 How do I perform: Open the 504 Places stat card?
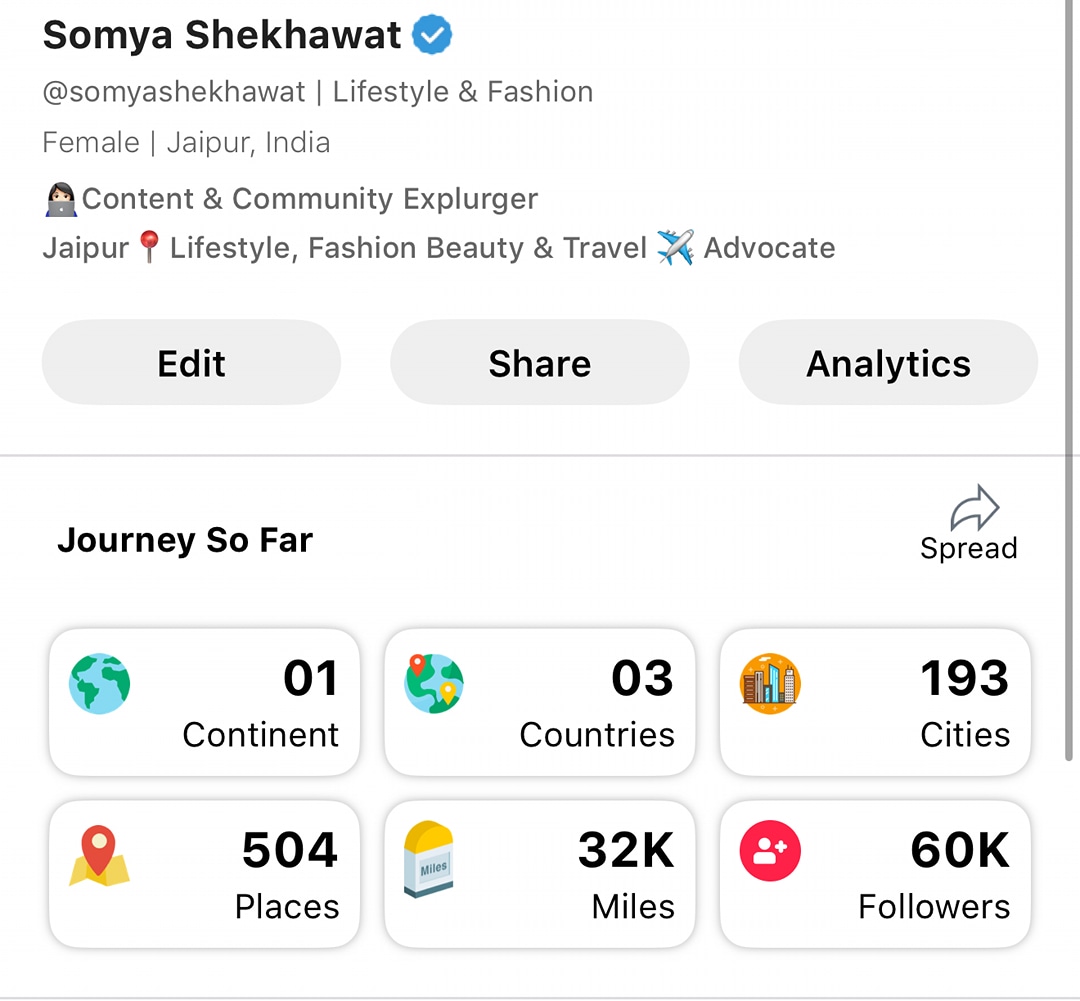[205, 874]
